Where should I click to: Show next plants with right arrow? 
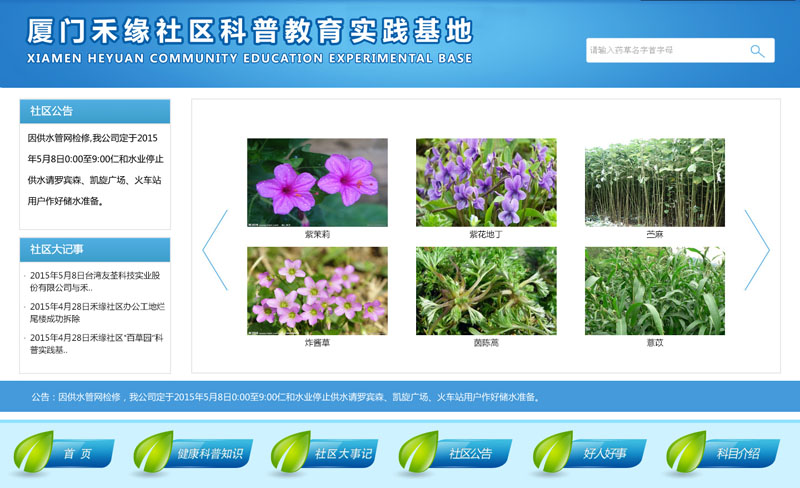(757, 250)
